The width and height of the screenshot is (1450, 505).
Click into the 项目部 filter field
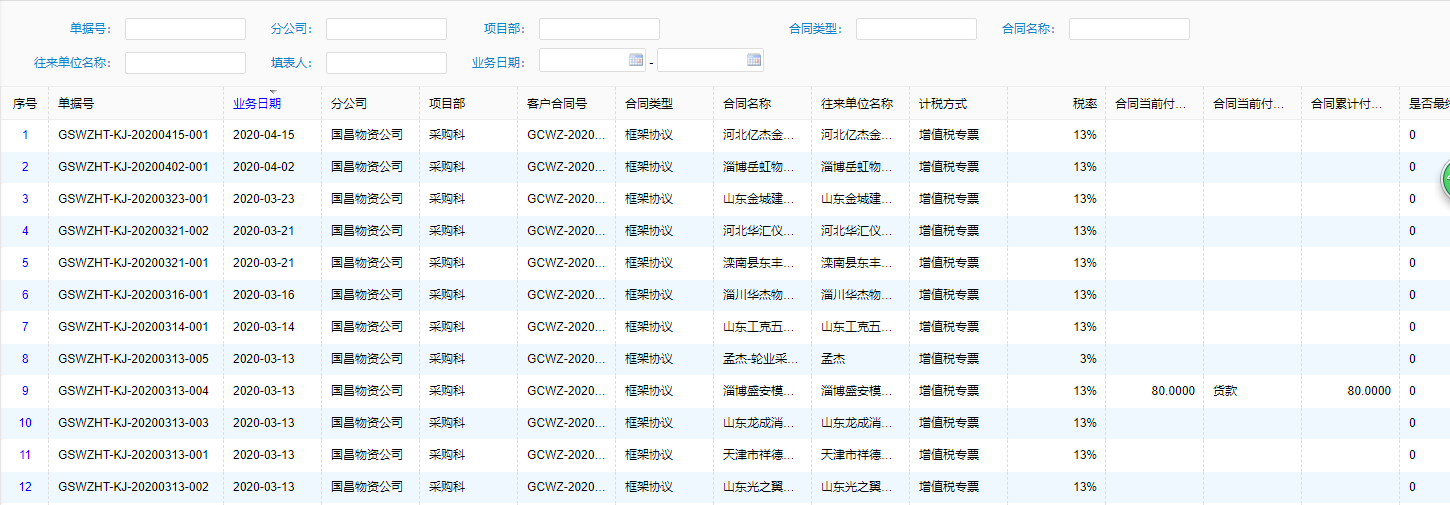(x=599, y=29)
